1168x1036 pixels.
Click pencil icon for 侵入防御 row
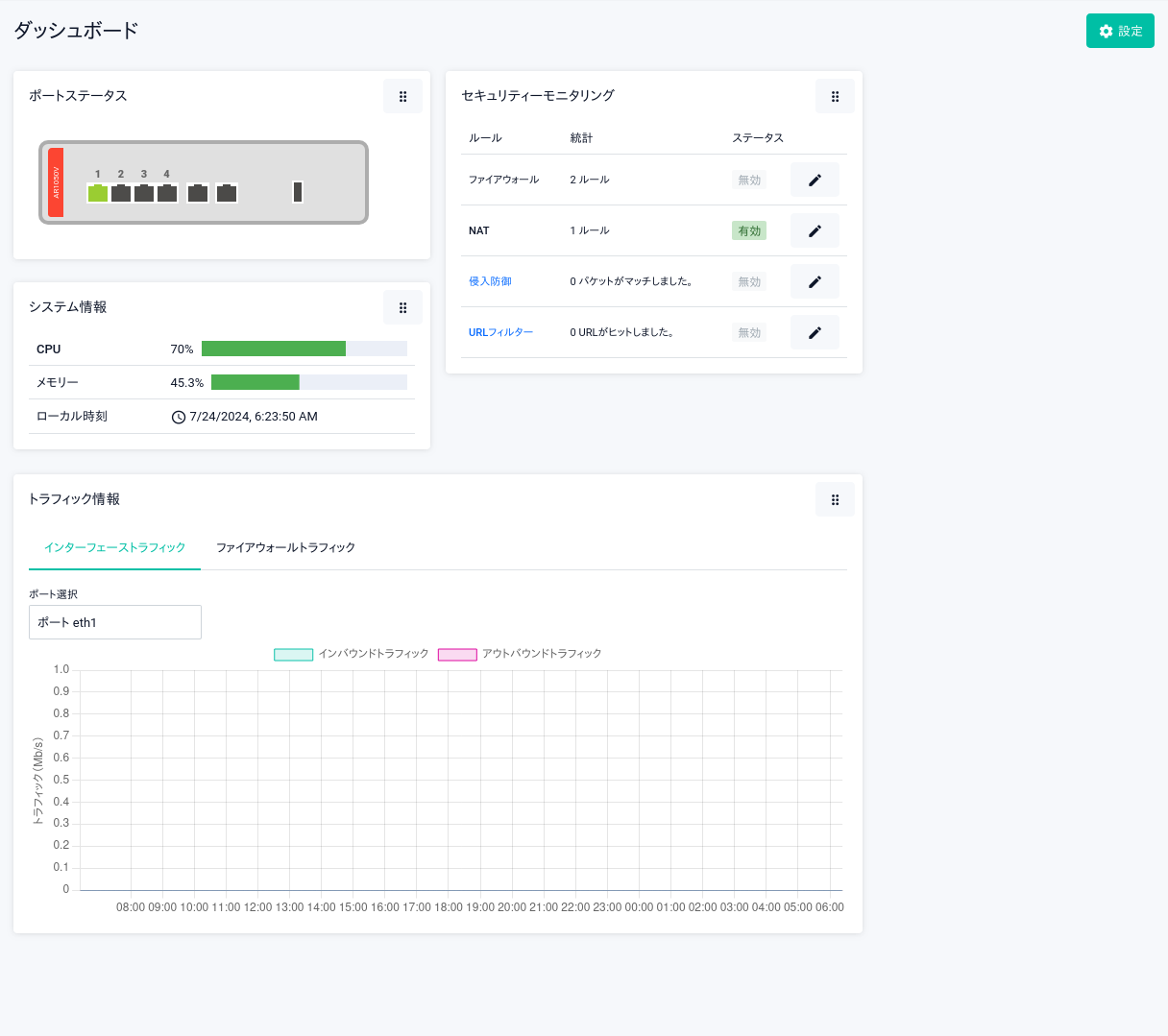point(815,281)
